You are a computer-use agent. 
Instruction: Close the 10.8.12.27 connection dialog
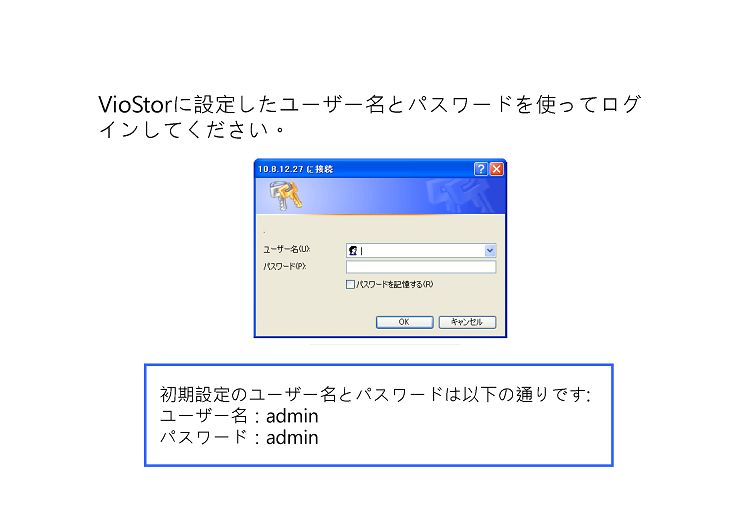[497, 169]
